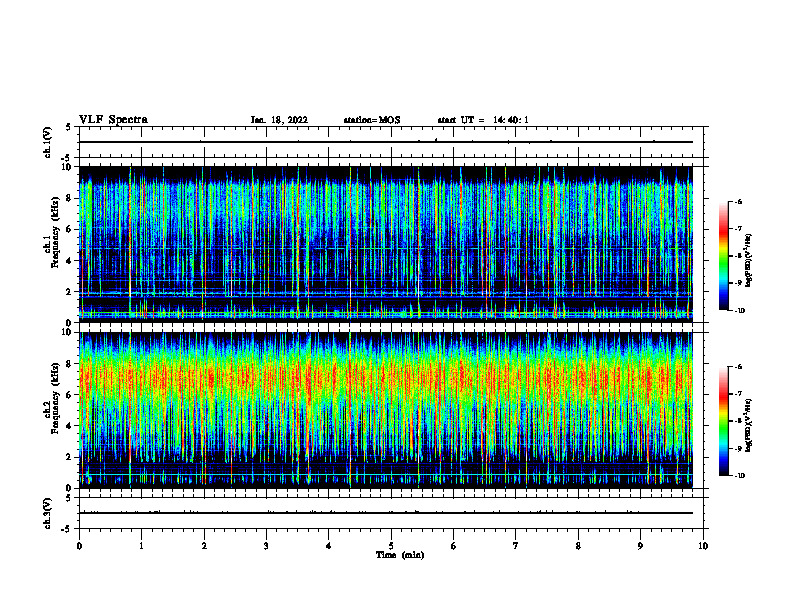792x612 pixels.
Task: Click the "VLF Spectra" plot title
Action: [x=113, y=120]
